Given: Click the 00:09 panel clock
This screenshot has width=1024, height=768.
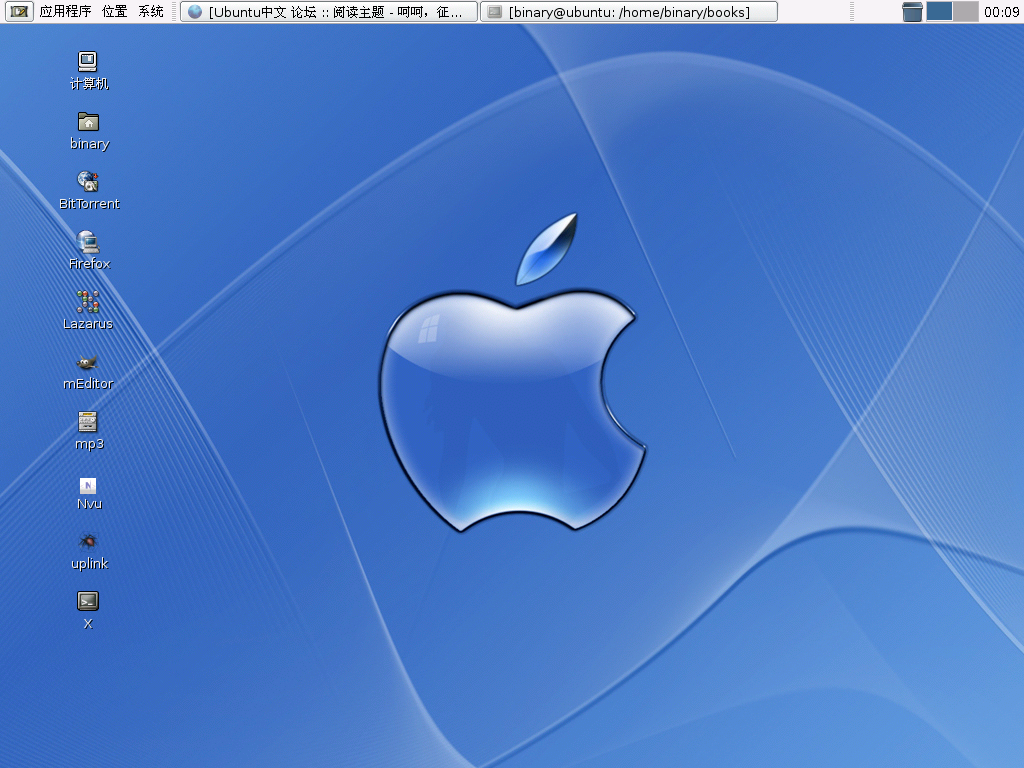Looking at the screenshot, I should pos(1001,12).
